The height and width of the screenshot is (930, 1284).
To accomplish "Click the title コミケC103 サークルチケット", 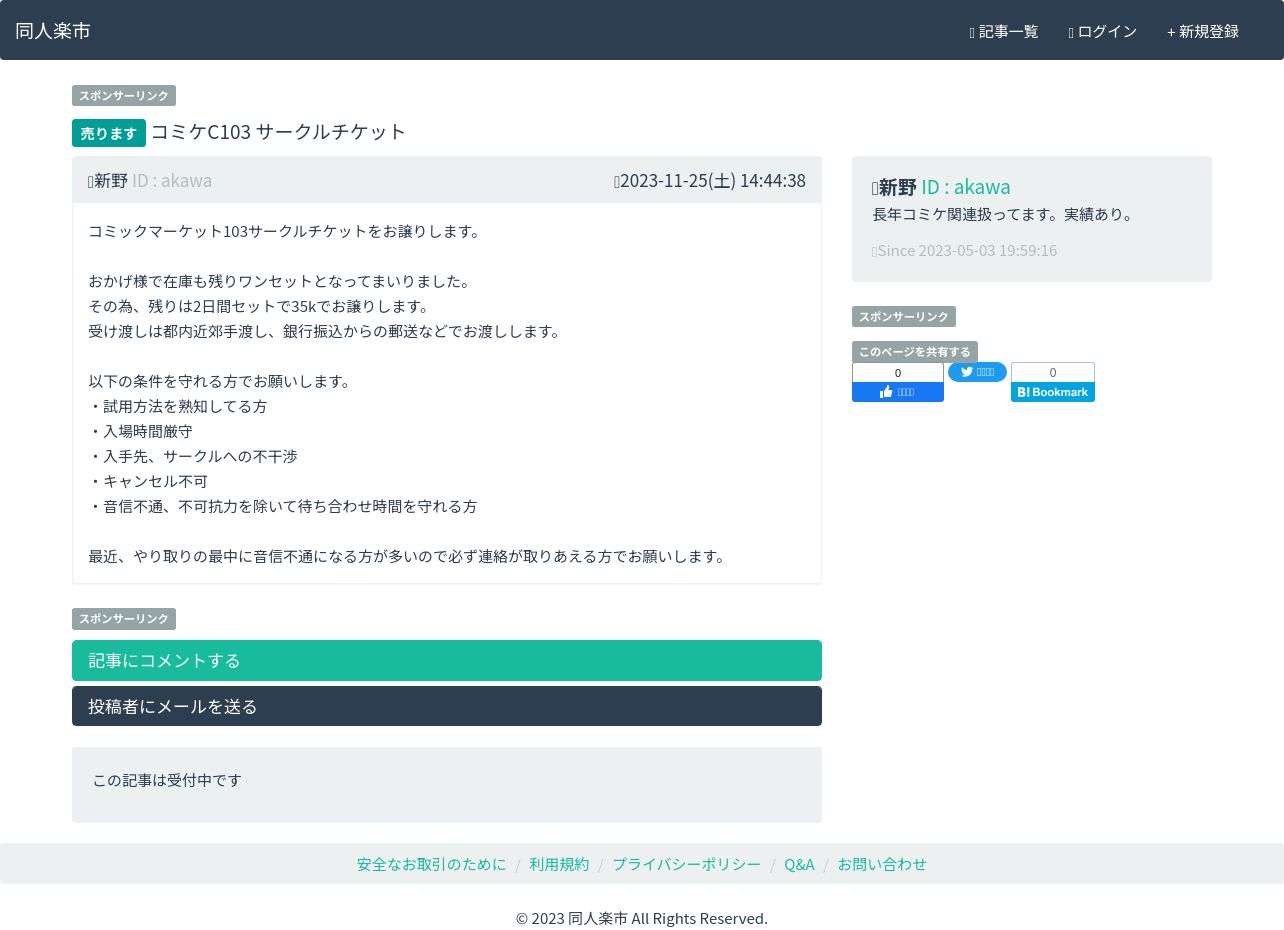I will click(279, 132).
